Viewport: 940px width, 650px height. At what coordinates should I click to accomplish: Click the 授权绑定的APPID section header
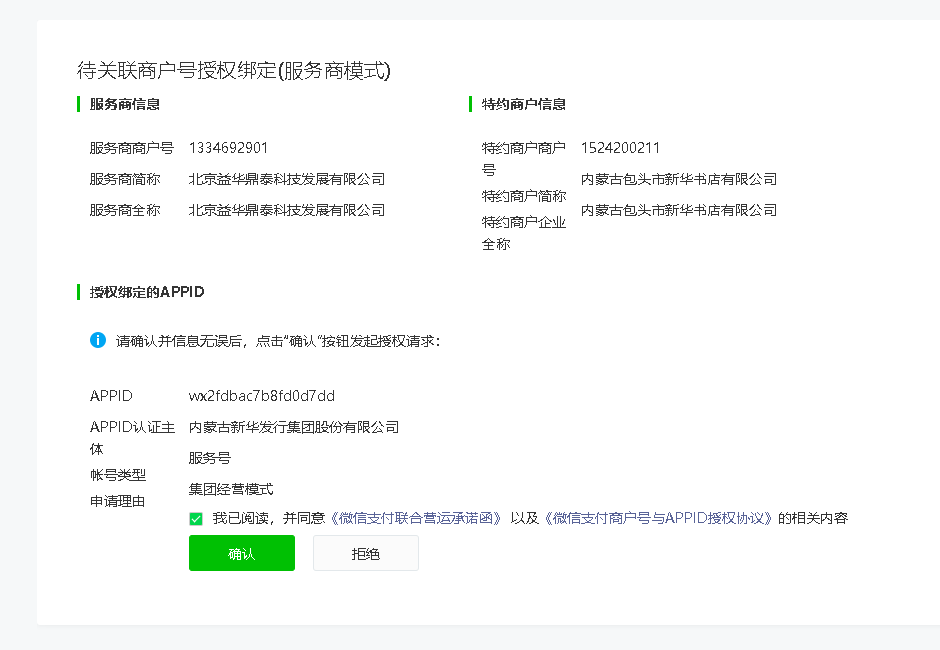click(147, 292)
